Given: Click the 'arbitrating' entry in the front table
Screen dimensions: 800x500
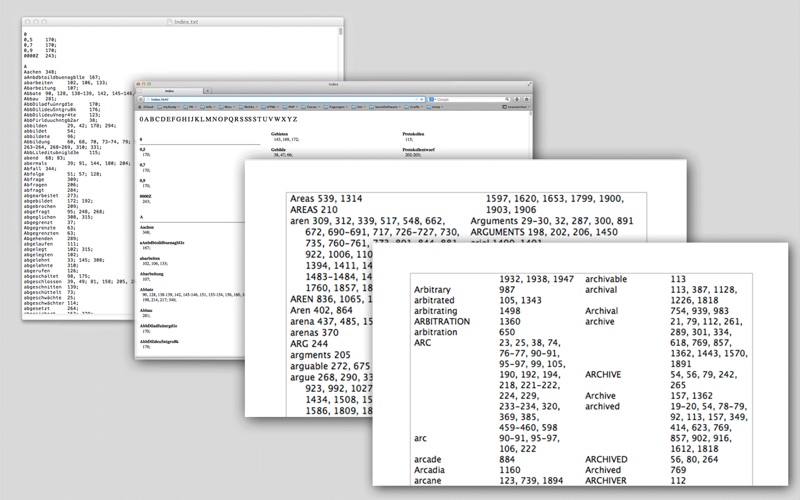Looking at the screenshot, I should pos(436,311).
